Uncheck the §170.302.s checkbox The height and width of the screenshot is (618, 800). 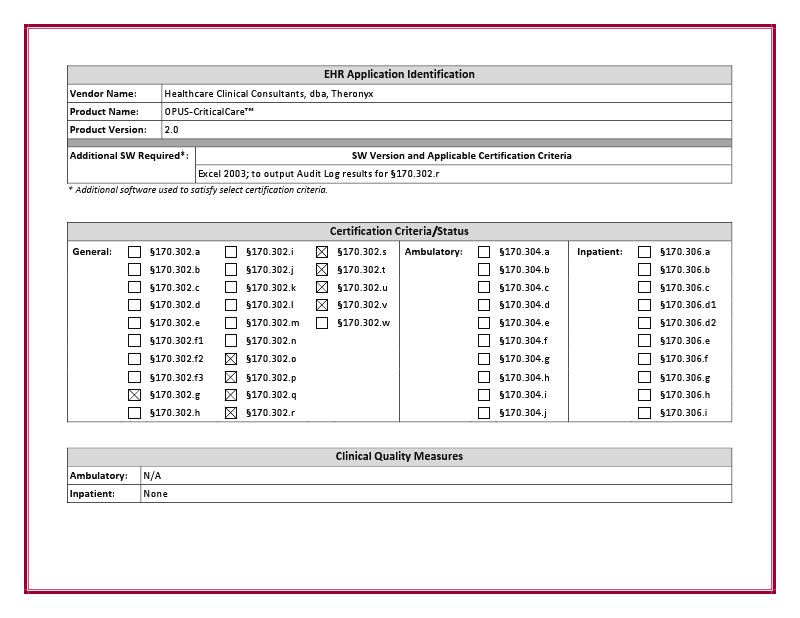click(322, 252)
